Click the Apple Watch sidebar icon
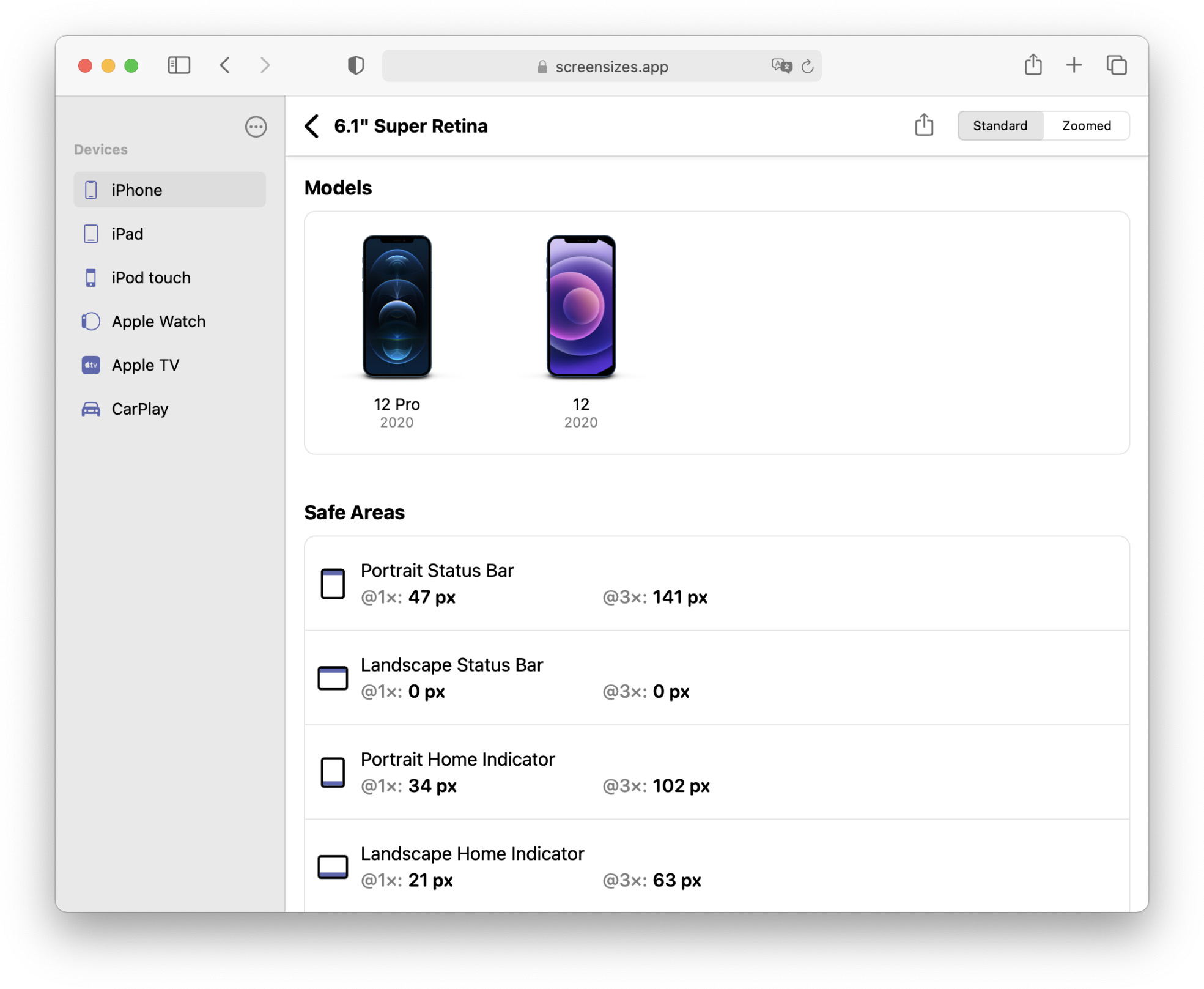This screenshot has height=989, width=1204. point(90,321)
